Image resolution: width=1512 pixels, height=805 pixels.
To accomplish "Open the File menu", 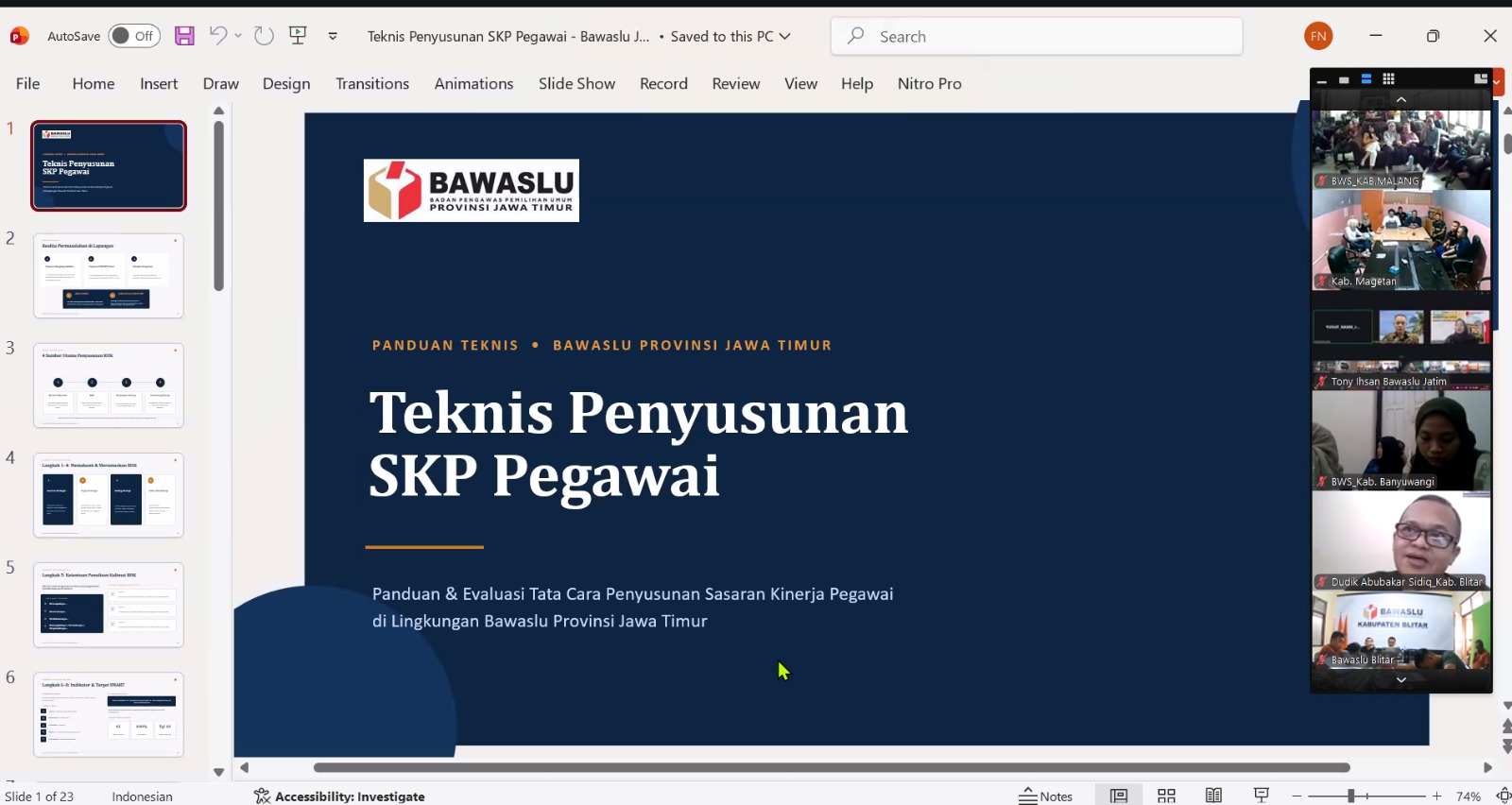I will click(28, 83).
